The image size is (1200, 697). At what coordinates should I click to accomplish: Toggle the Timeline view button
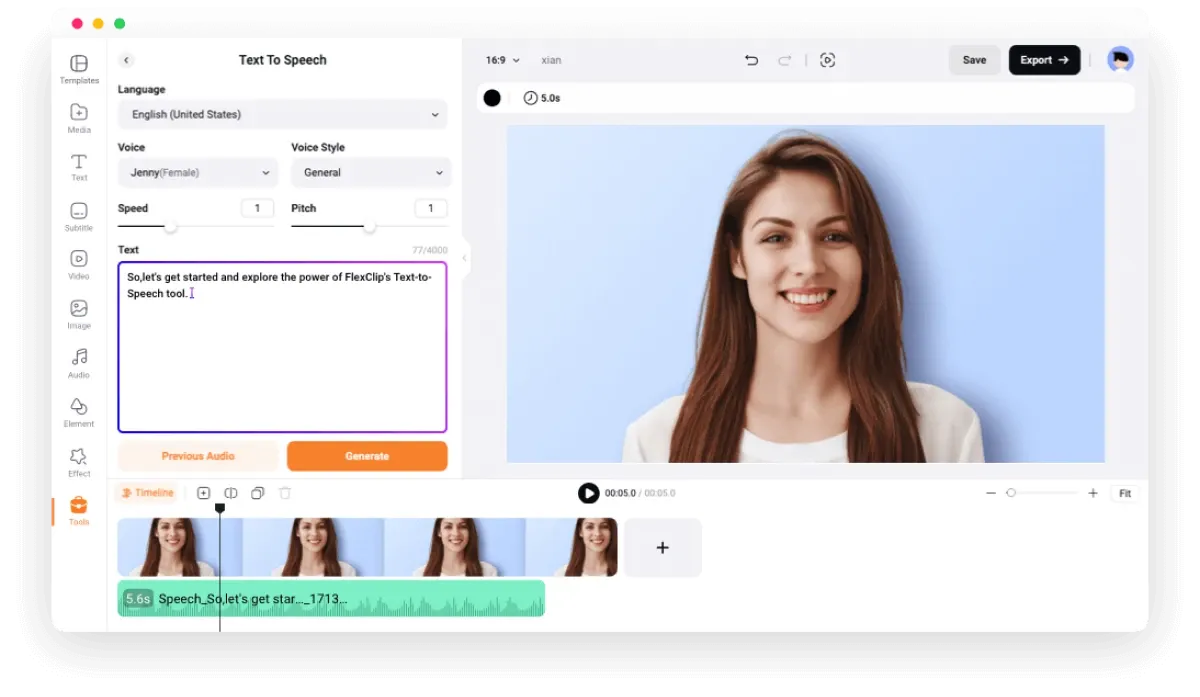147,493
